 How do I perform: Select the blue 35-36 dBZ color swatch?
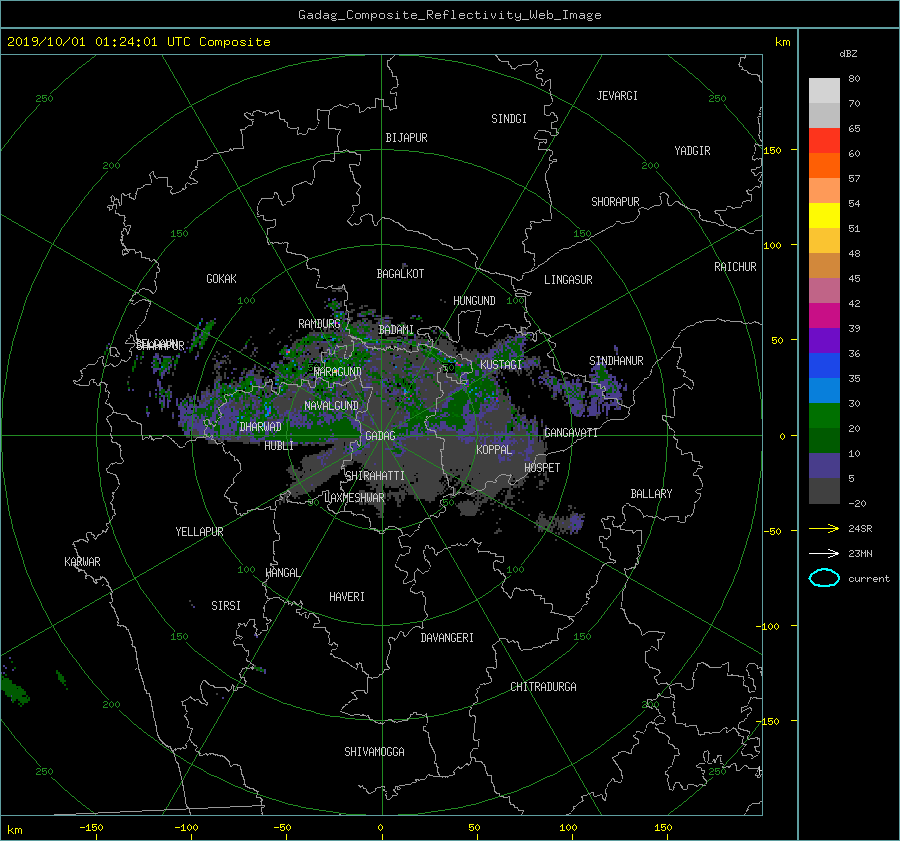(x=824, y=365)
